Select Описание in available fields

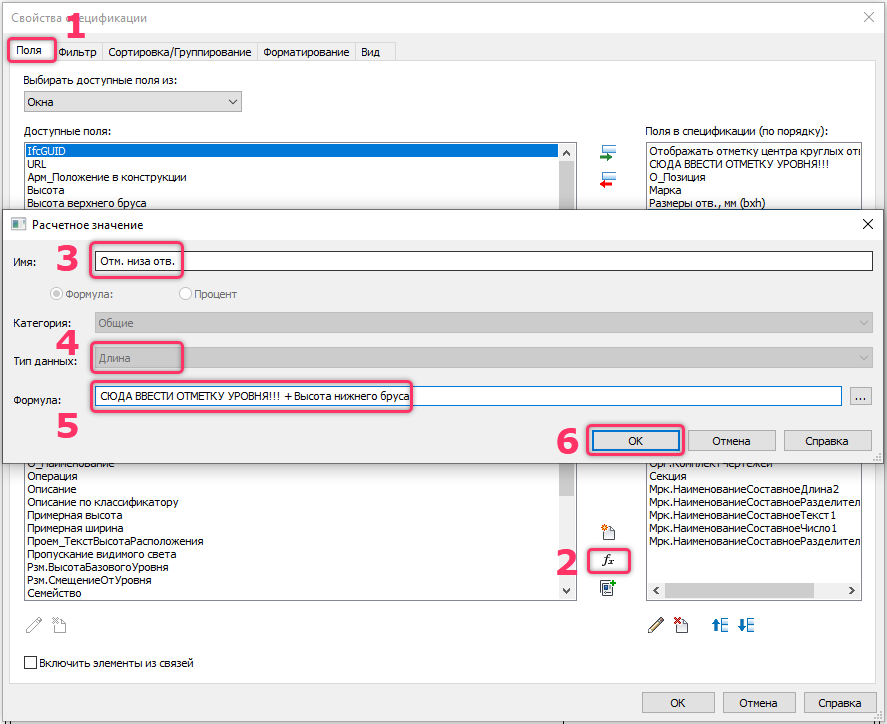click(x=292, y=489)
